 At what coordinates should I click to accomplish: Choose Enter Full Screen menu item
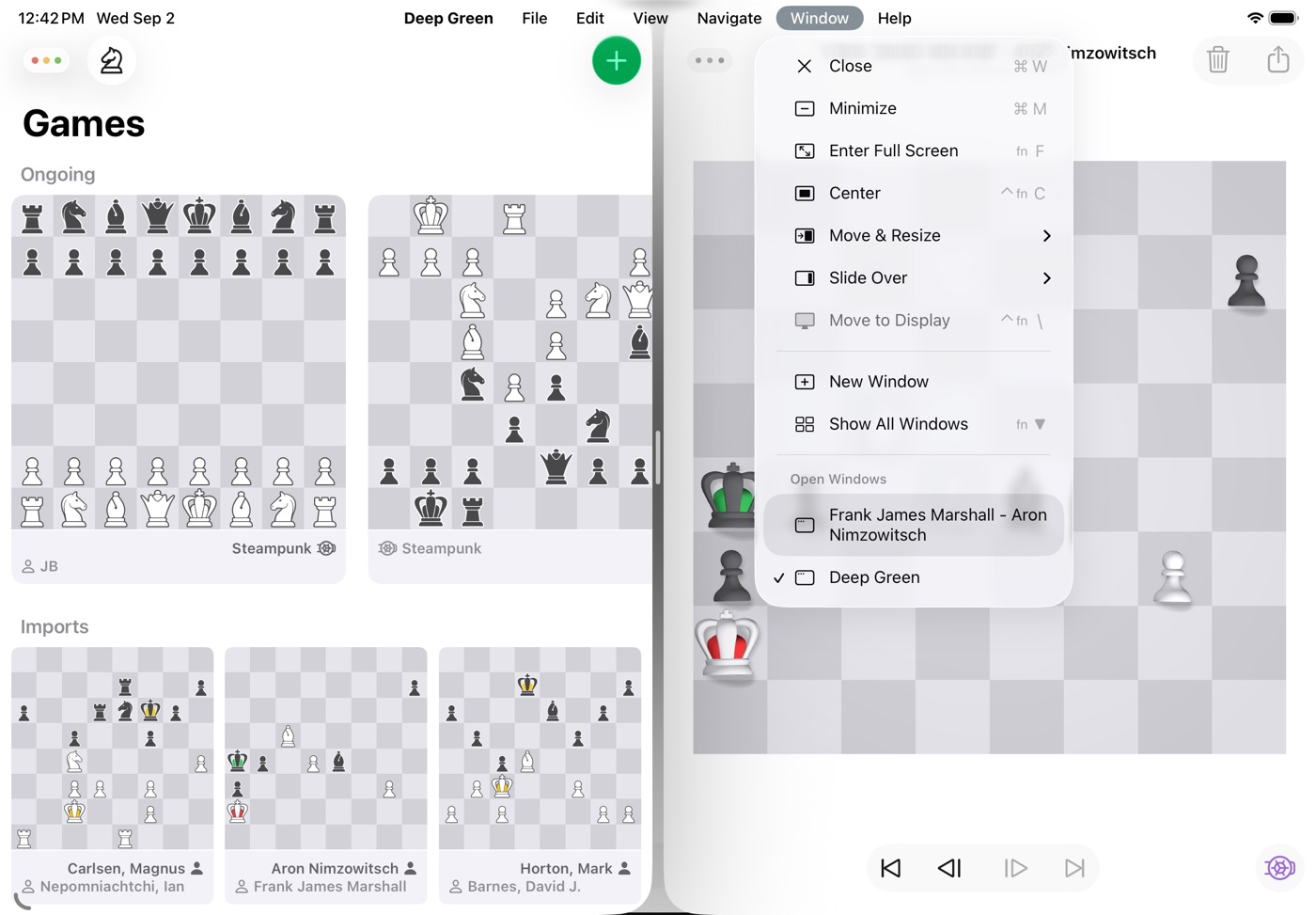pos(914,150)
